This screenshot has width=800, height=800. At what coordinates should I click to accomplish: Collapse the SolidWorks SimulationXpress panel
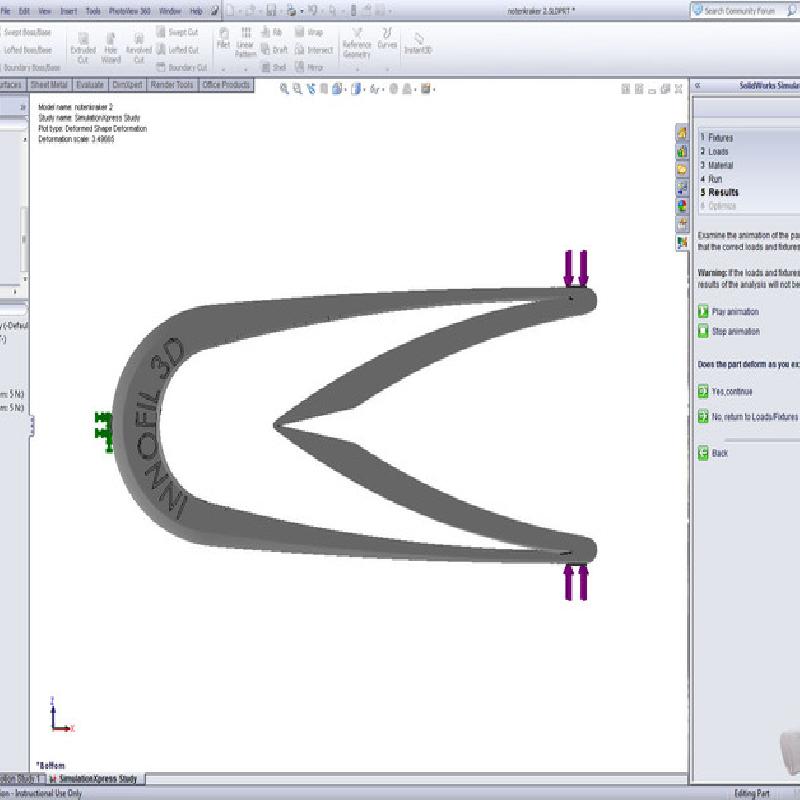click(697, 86)
